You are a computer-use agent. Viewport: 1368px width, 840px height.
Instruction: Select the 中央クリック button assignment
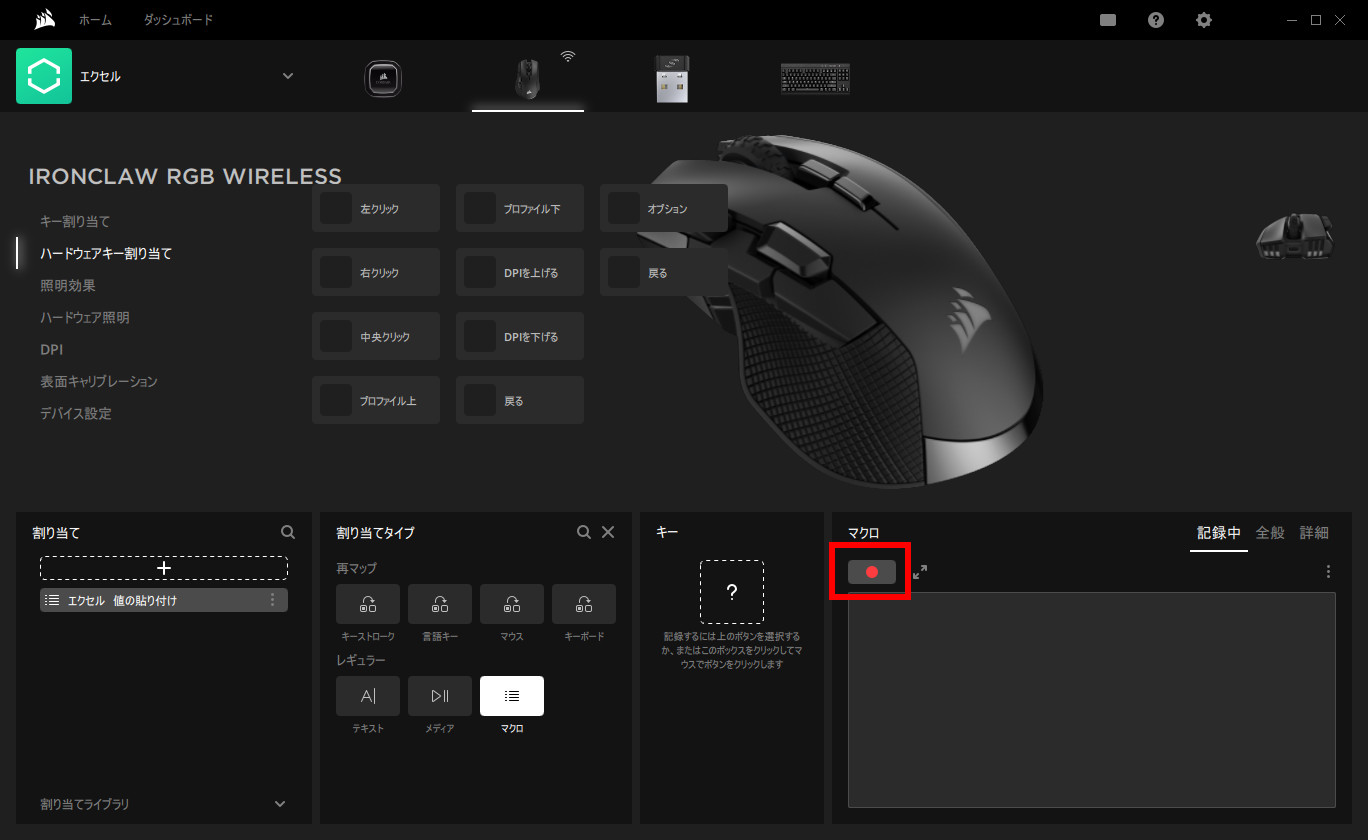click(x=376, y=336)
